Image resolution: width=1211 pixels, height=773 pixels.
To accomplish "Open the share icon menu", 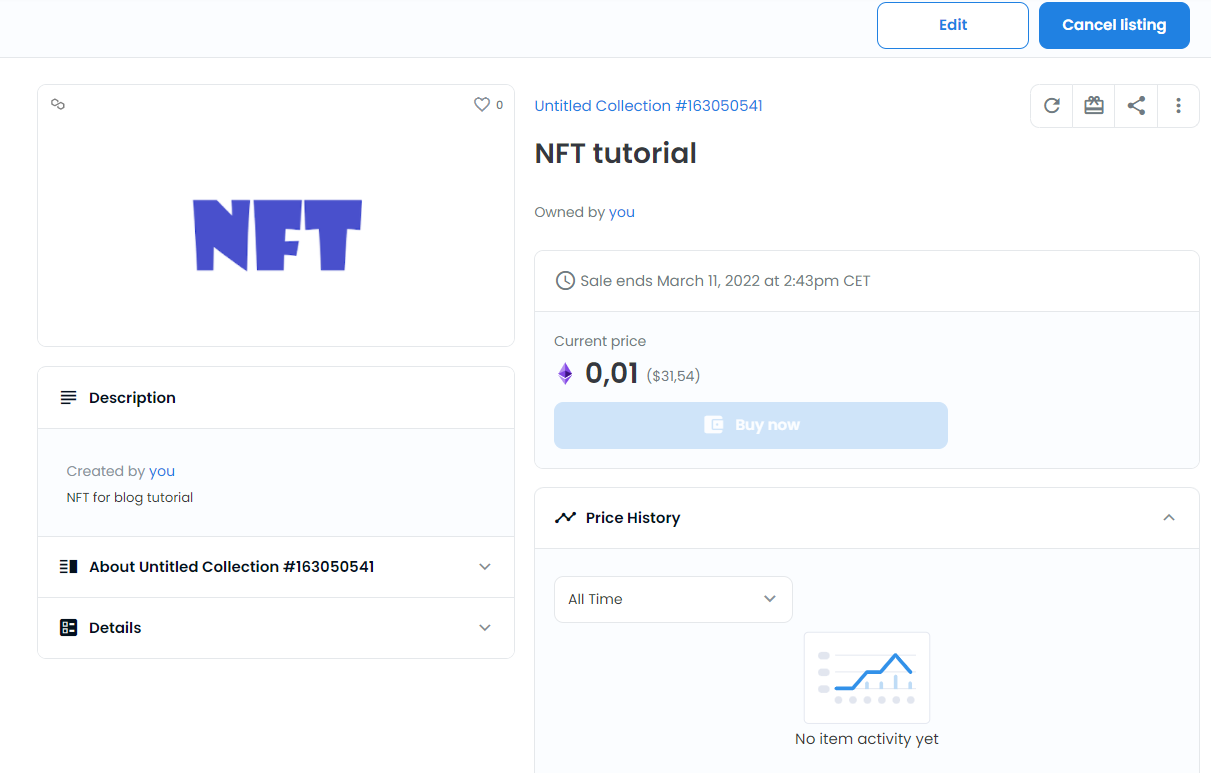I will click(x=1136, y=106).
